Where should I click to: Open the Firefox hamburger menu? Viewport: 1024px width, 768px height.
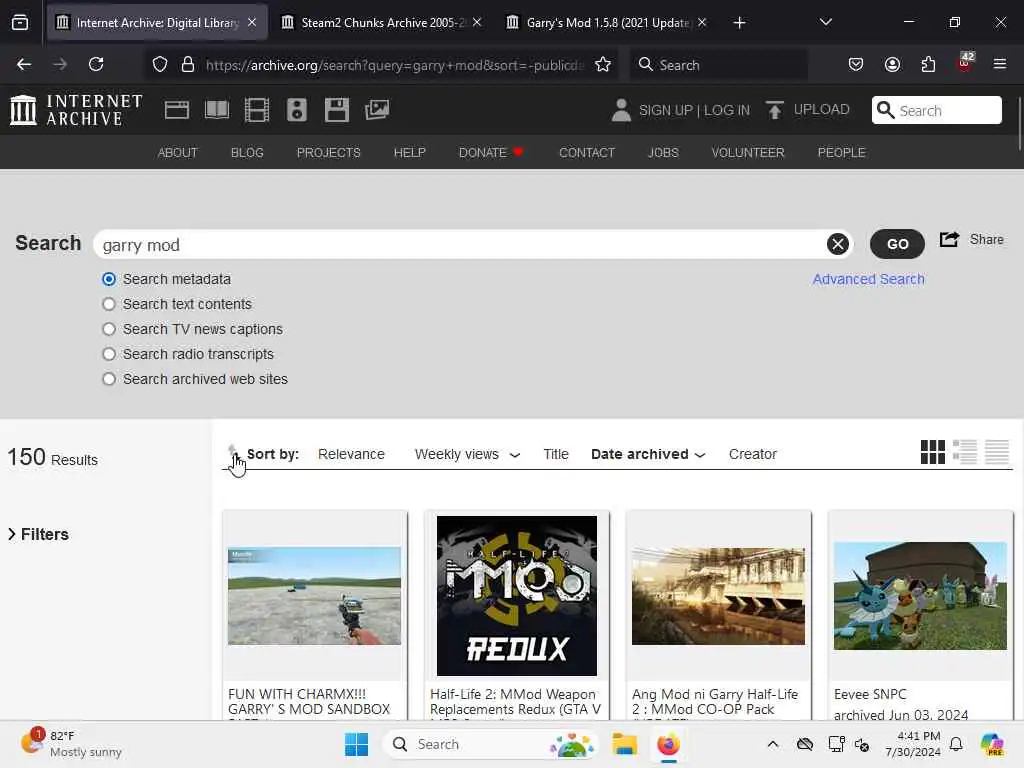(1000, 64)
